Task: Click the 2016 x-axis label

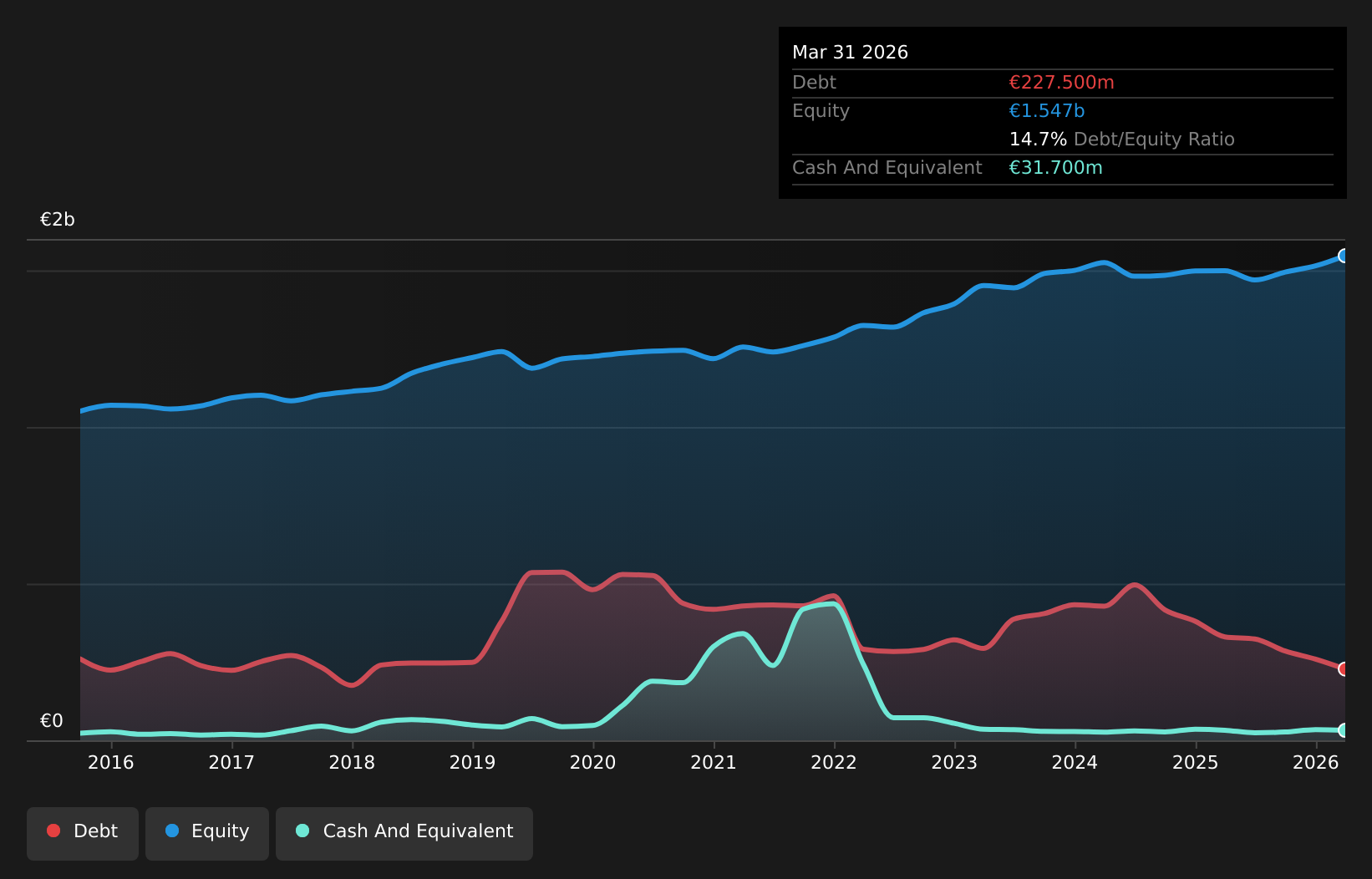Action: click(111, 762)
